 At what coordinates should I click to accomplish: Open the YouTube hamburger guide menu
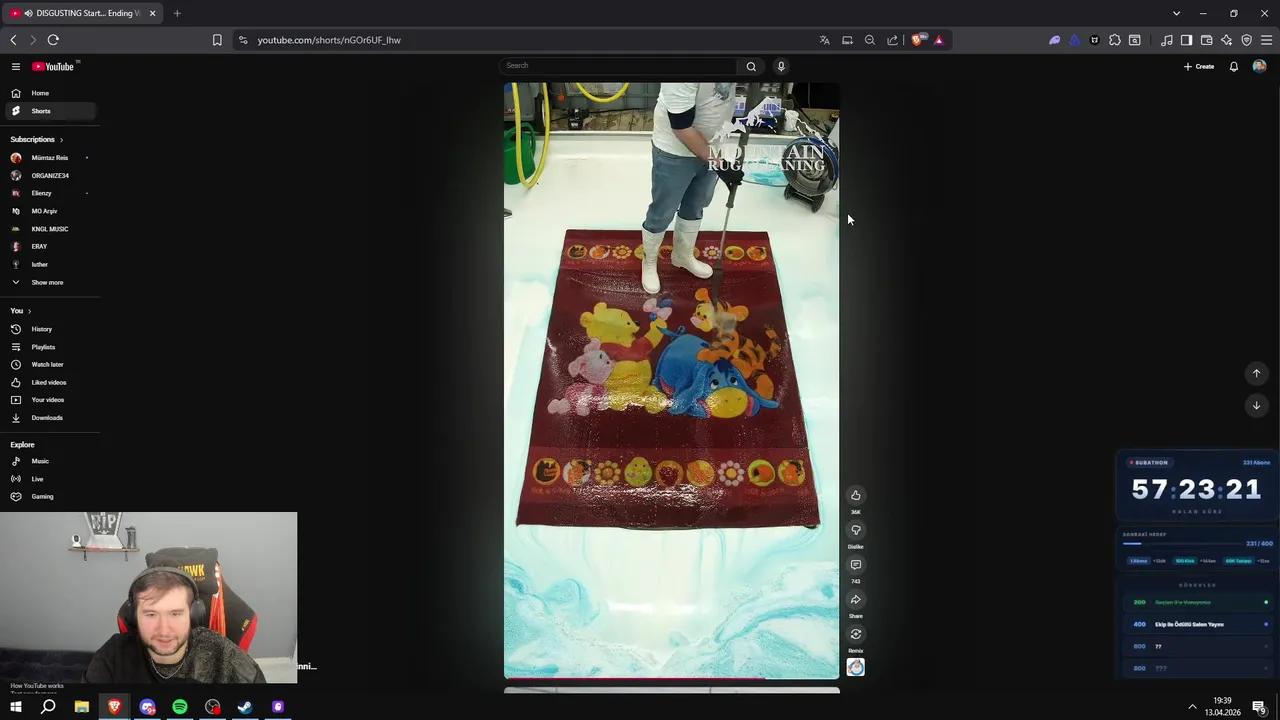16,66
